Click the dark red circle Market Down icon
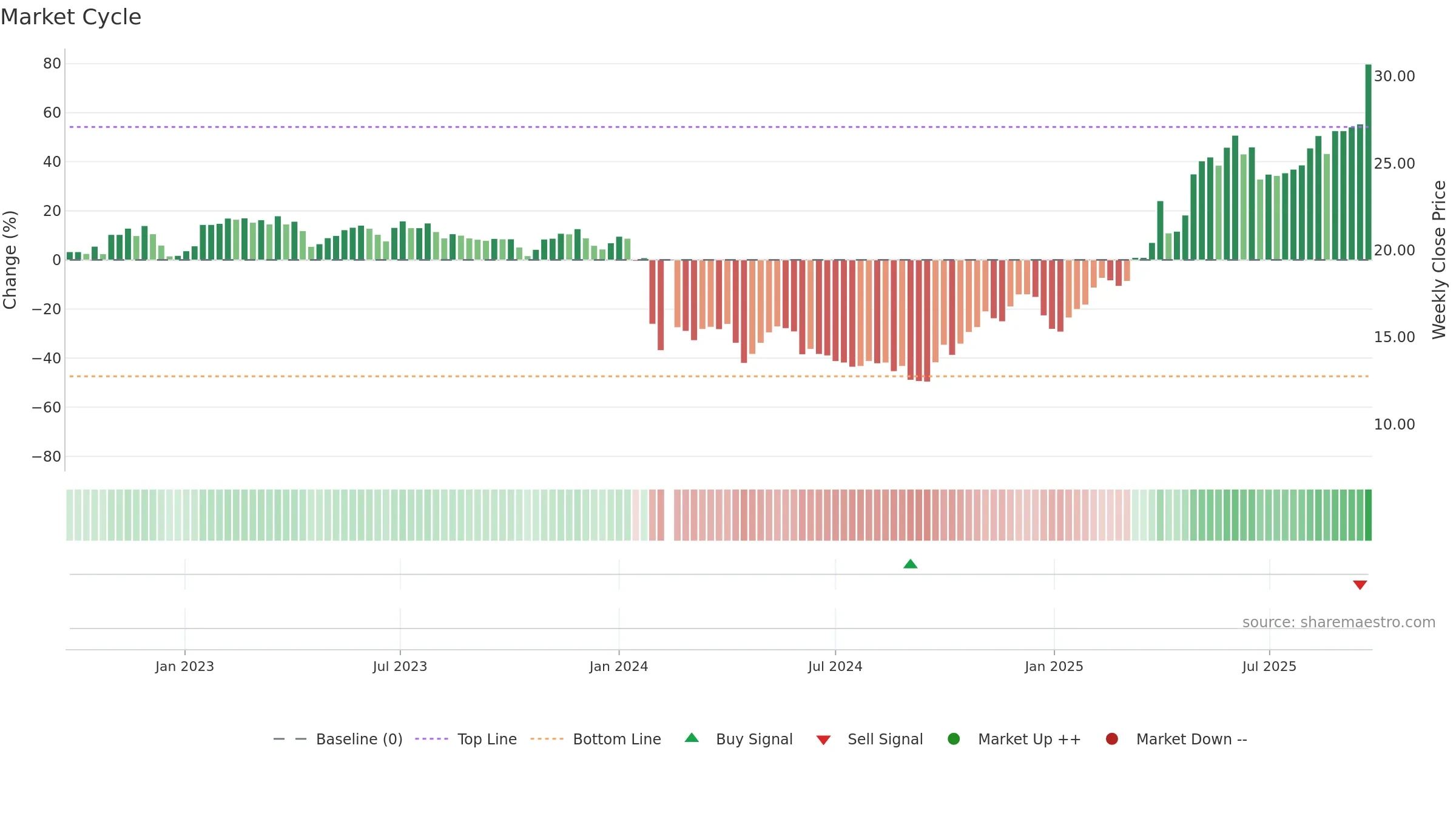Image resolution: width=1456 pixels, height=819 pixels. 1112,739
